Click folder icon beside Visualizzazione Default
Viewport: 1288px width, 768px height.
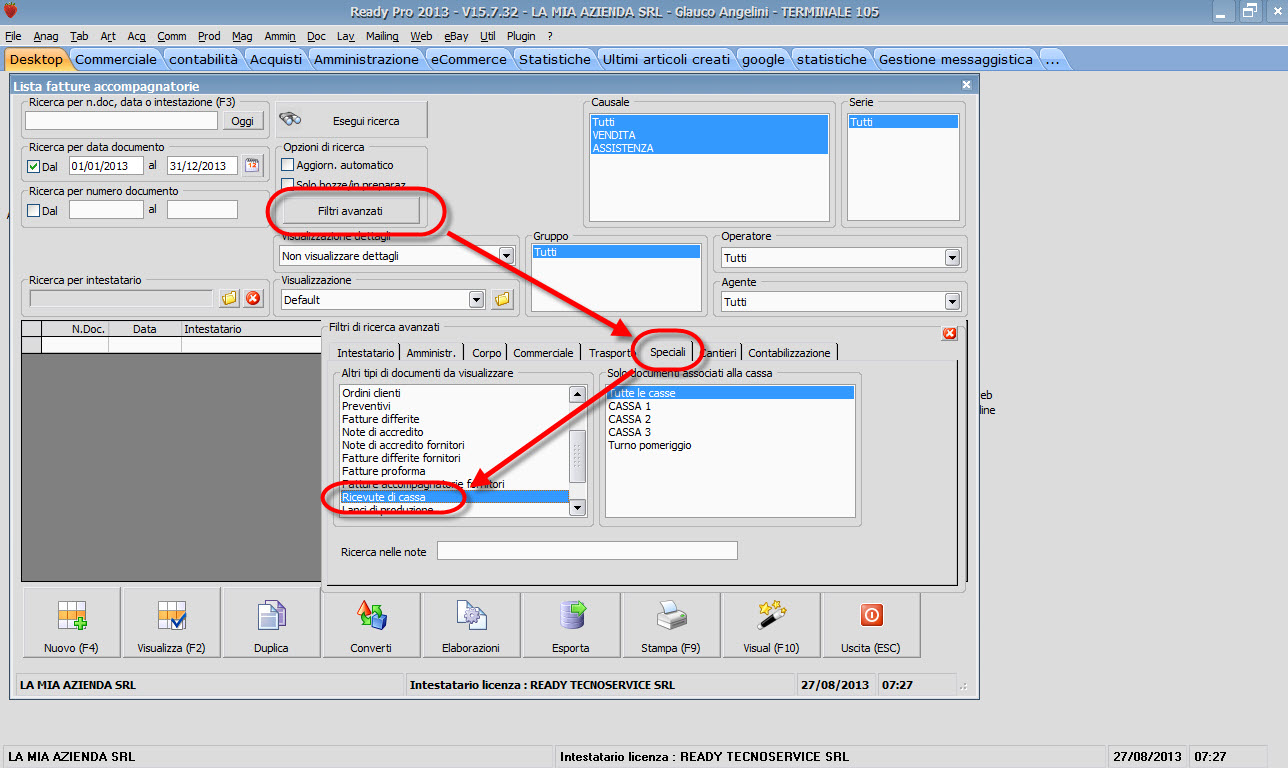point(502,299)
